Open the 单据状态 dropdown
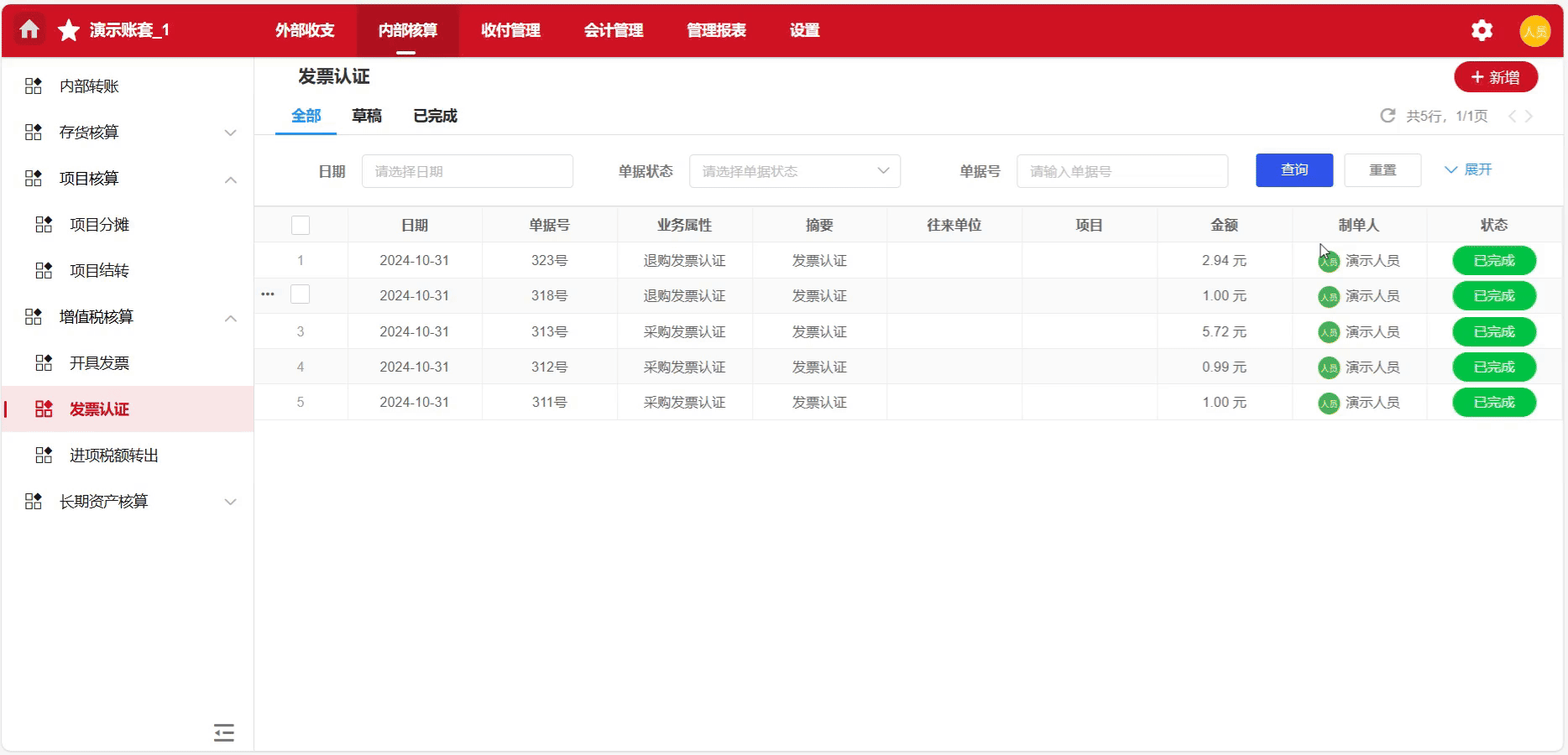The image size is (1568, 755). 794,171
